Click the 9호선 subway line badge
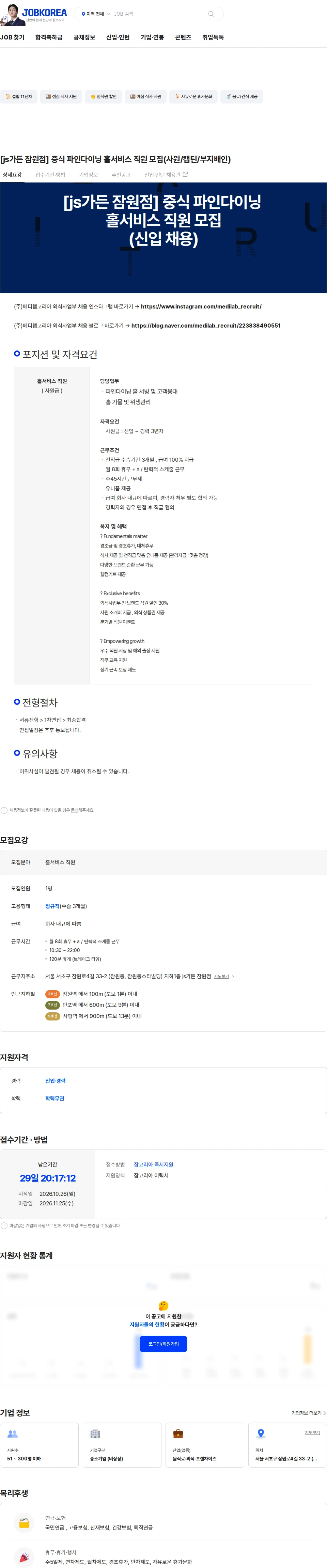This screenshot has width=327, height=1568. (x=52, y=1016)
